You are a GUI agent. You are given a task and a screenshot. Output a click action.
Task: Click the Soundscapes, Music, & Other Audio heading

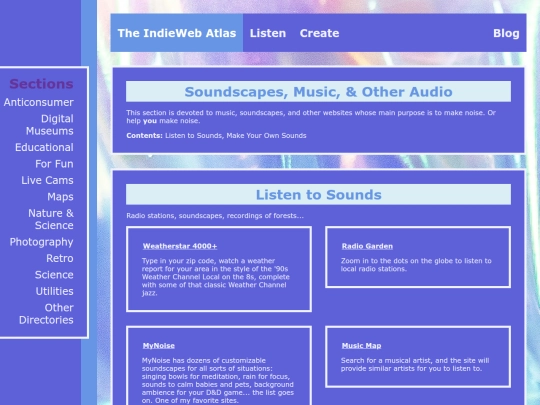coord(318,92)
